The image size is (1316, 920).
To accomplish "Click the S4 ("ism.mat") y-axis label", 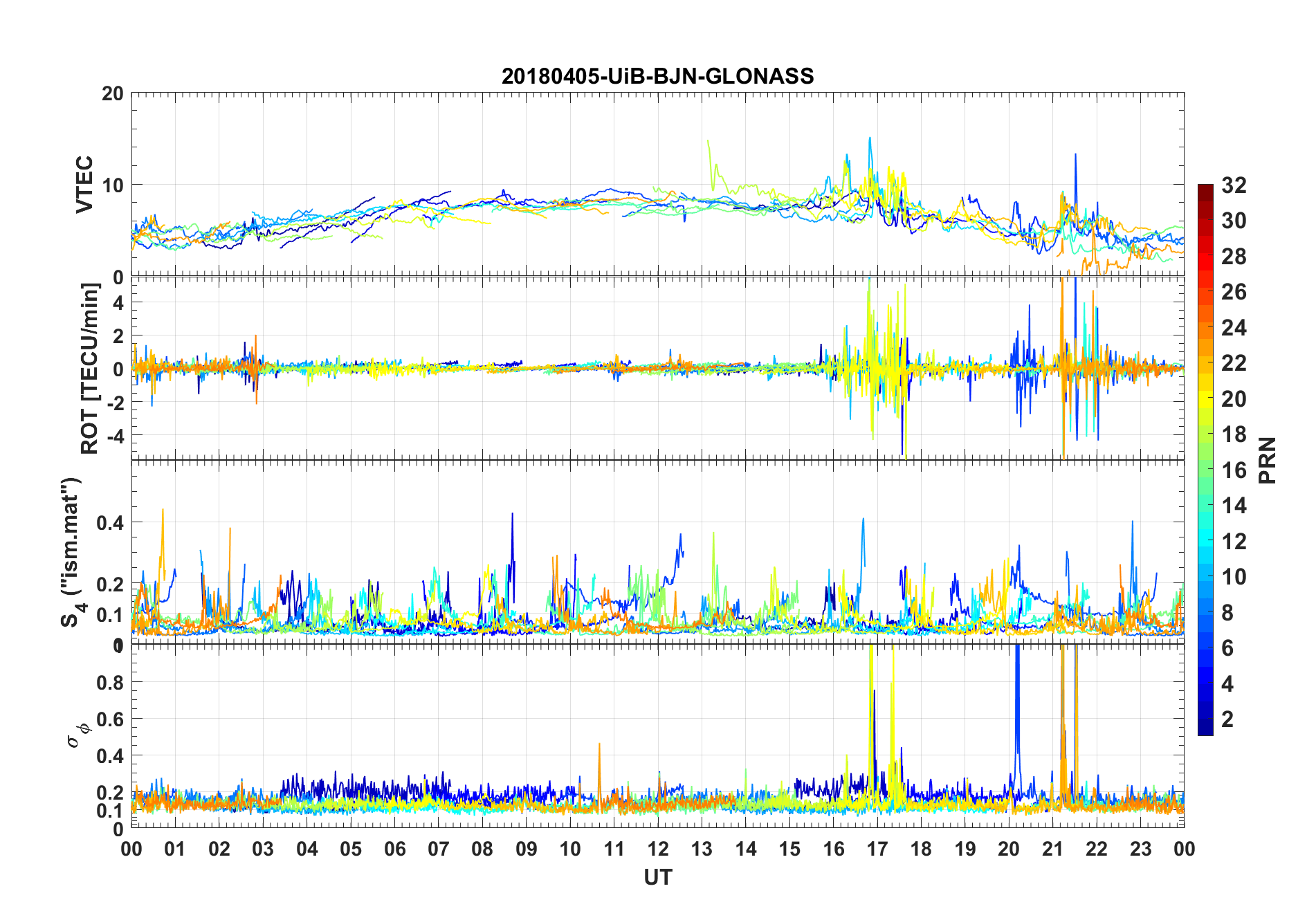I will [x=72, y=552].
